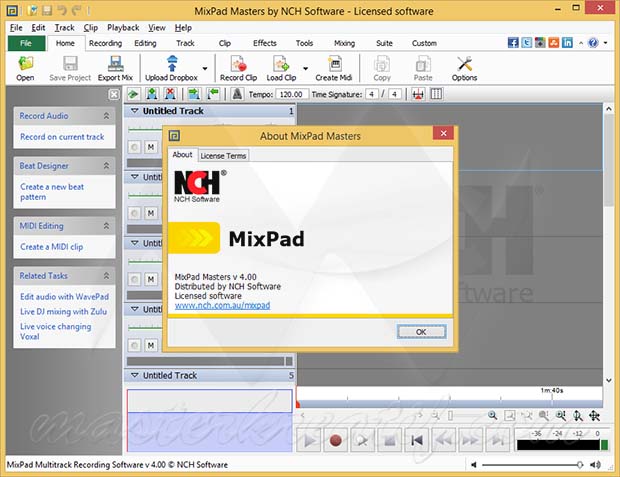620x477 pixels.
Task: Click Record on current track link
Action: click(x=62, y=137)
